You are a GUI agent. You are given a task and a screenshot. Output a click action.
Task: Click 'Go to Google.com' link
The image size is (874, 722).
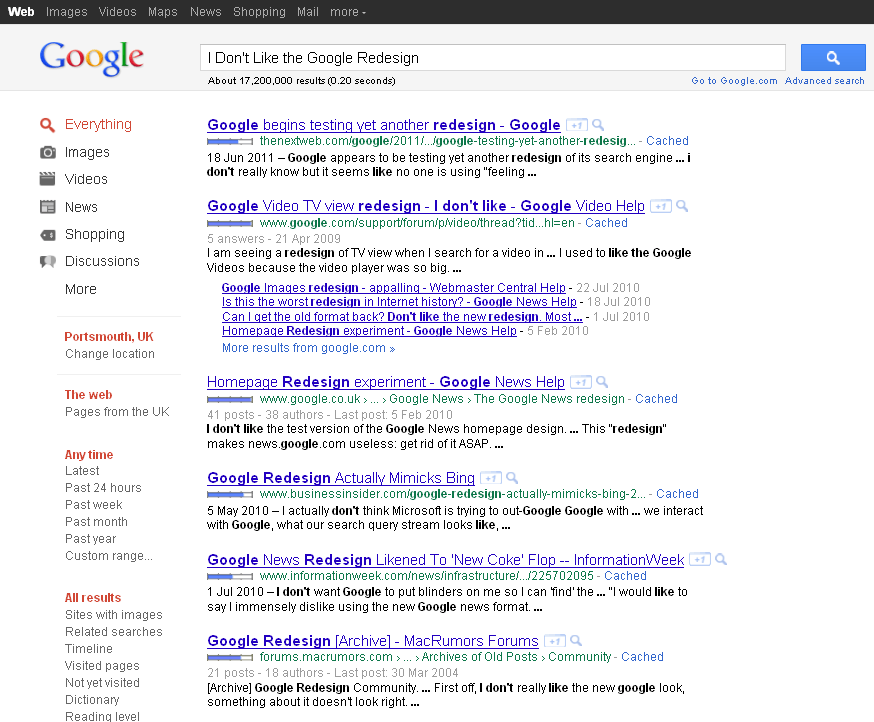coord(734,81)
